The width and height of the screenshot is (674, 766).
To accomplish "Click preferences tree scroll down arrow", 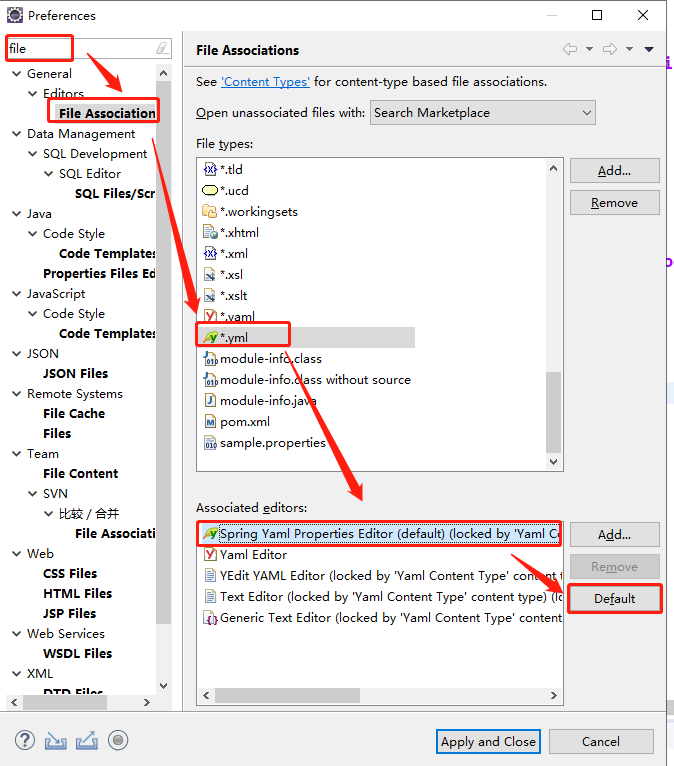I will pyautogui.click(x=164, y=686).
